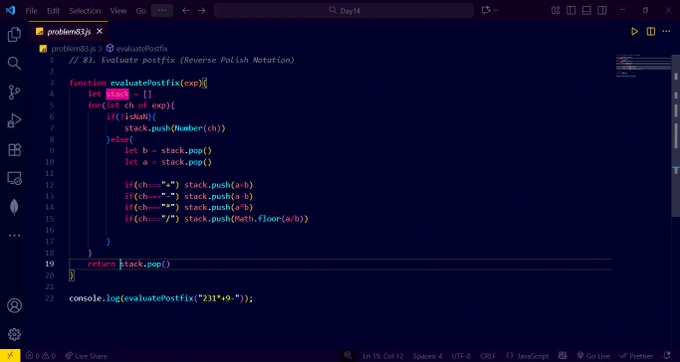The width and height of the screenshot is (680, 362).
Task: Open Copilot status icon in status bar
Action: [x=562, y=355]
